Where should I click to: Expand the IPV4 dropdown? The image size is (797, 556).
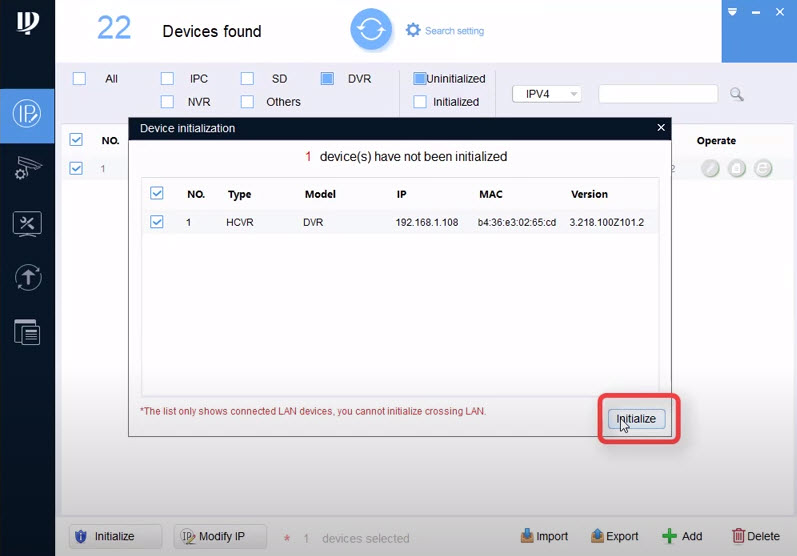546,94
